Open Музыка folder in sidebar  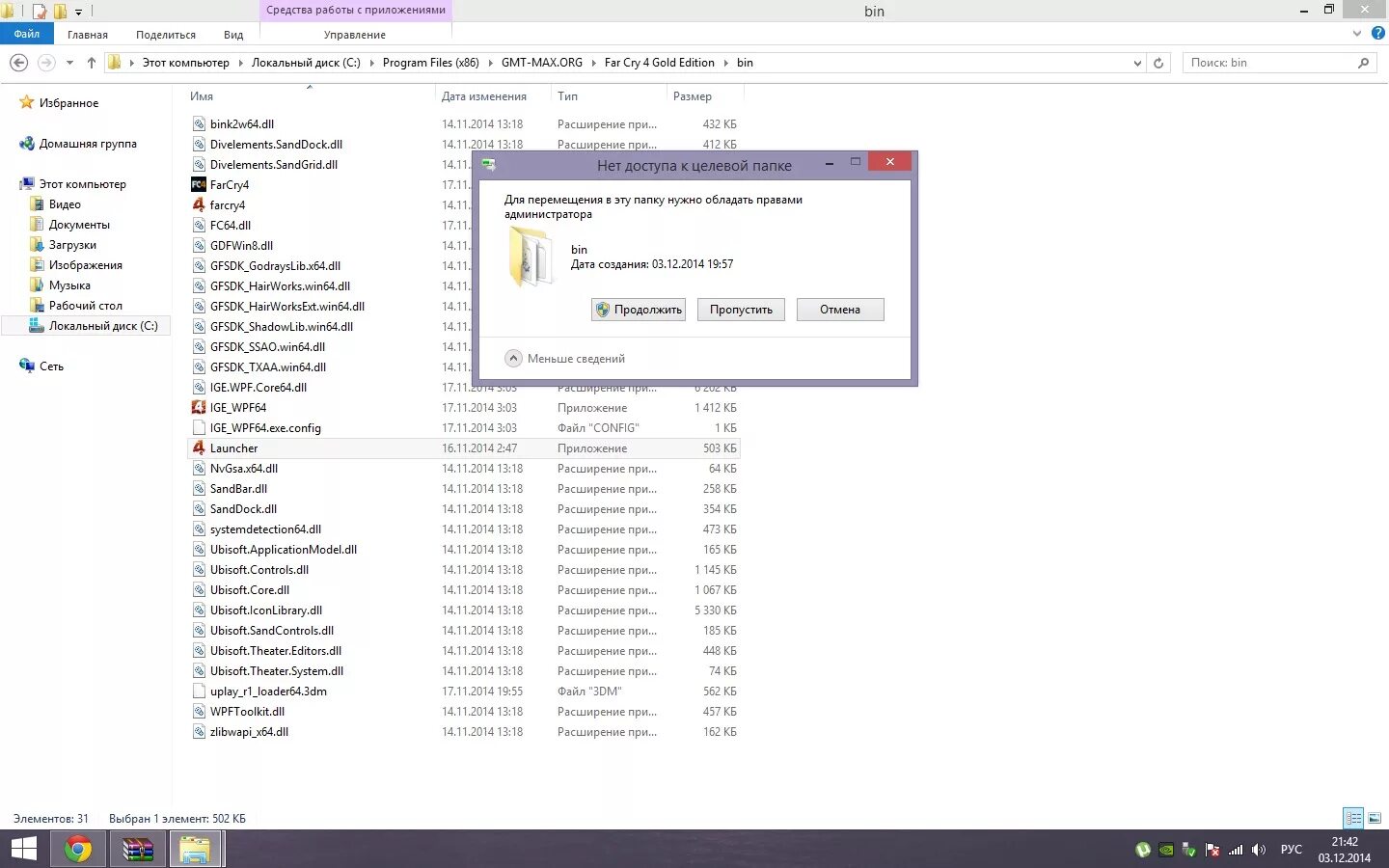click(x=69, y=285)
